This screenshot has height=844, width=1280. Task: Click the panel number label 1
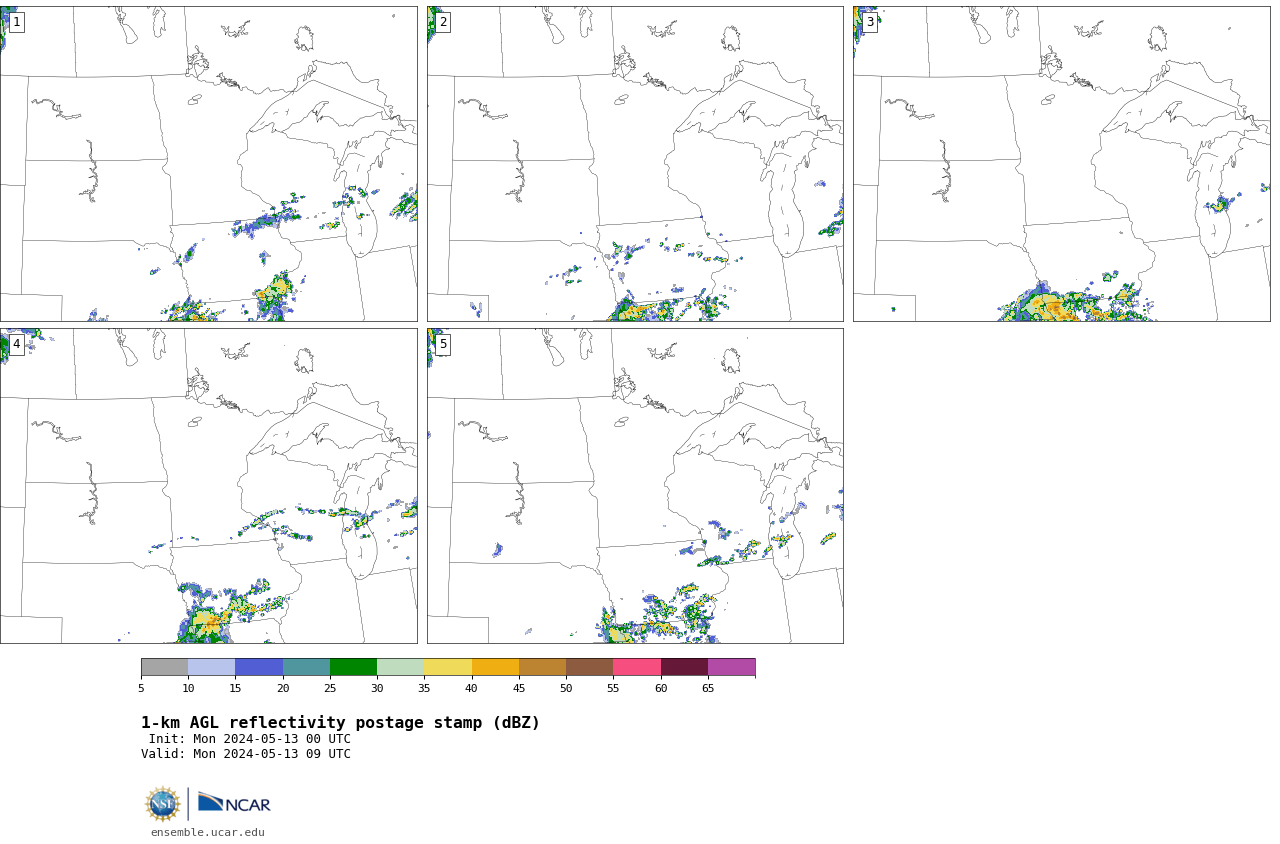click(x=16, y=22)
